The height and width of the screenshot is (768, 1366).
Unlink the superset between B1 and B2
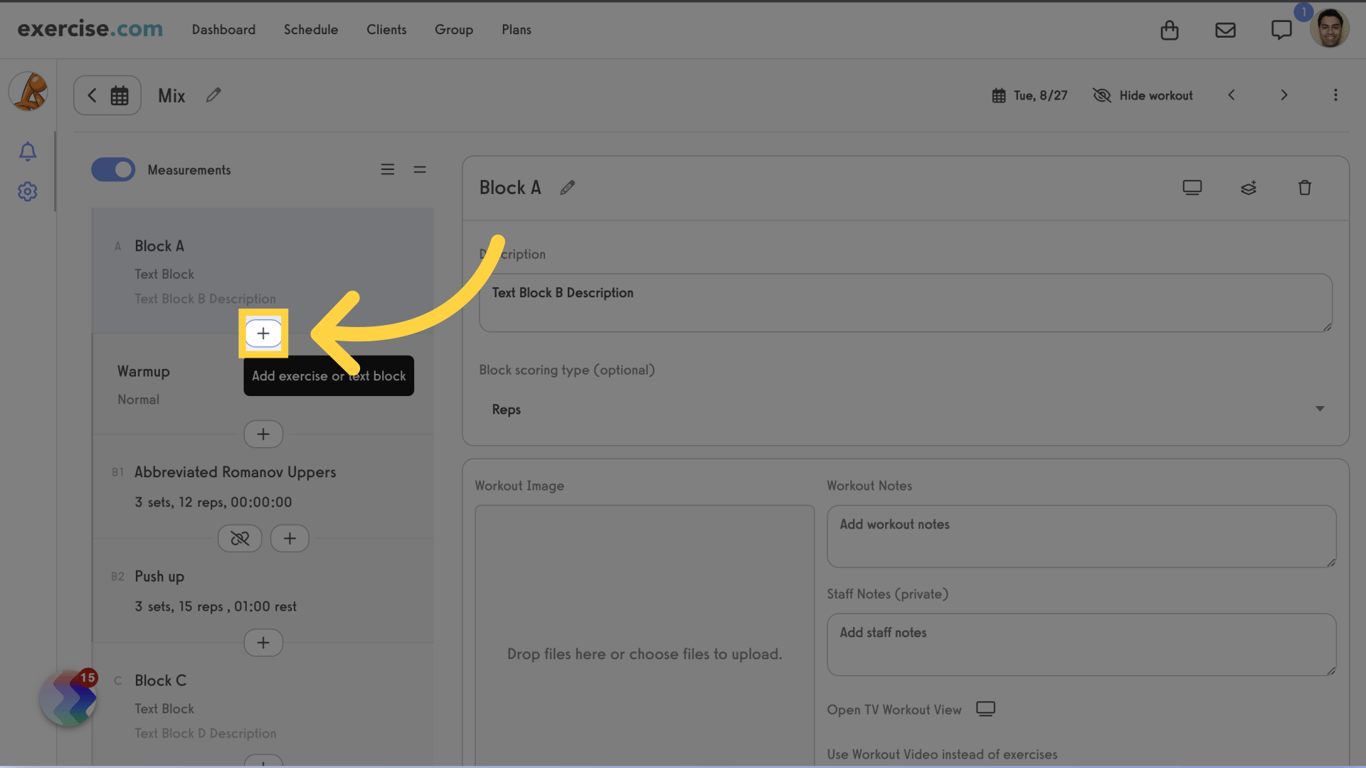(x=240, y=538)
